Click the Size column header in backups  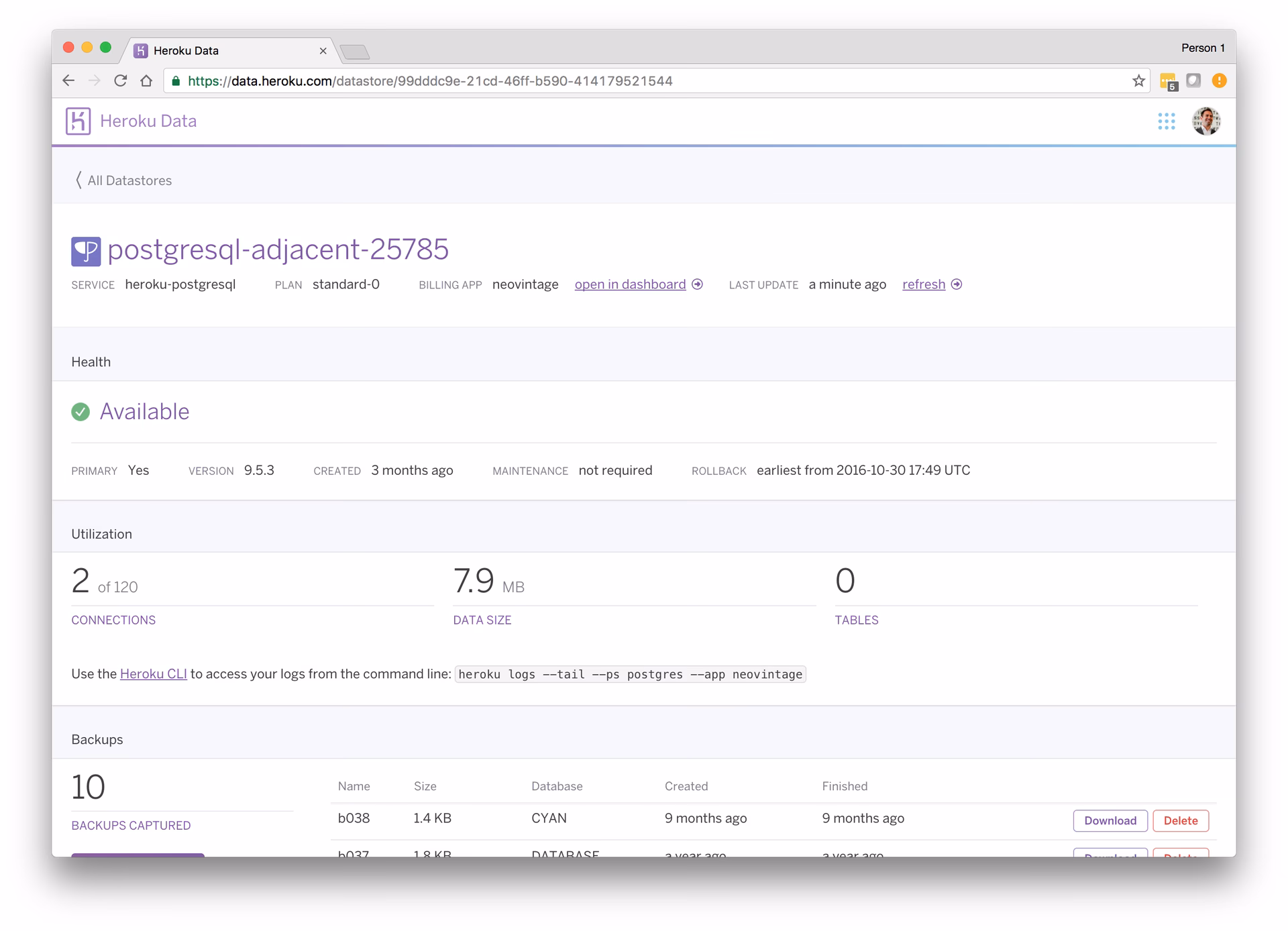pos(425,786)
